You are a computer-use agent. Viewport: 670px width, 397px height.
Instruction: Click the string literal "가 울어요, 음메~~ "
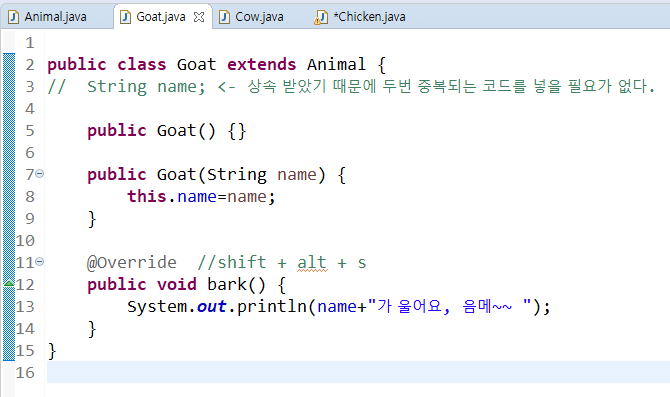point(450,306)
